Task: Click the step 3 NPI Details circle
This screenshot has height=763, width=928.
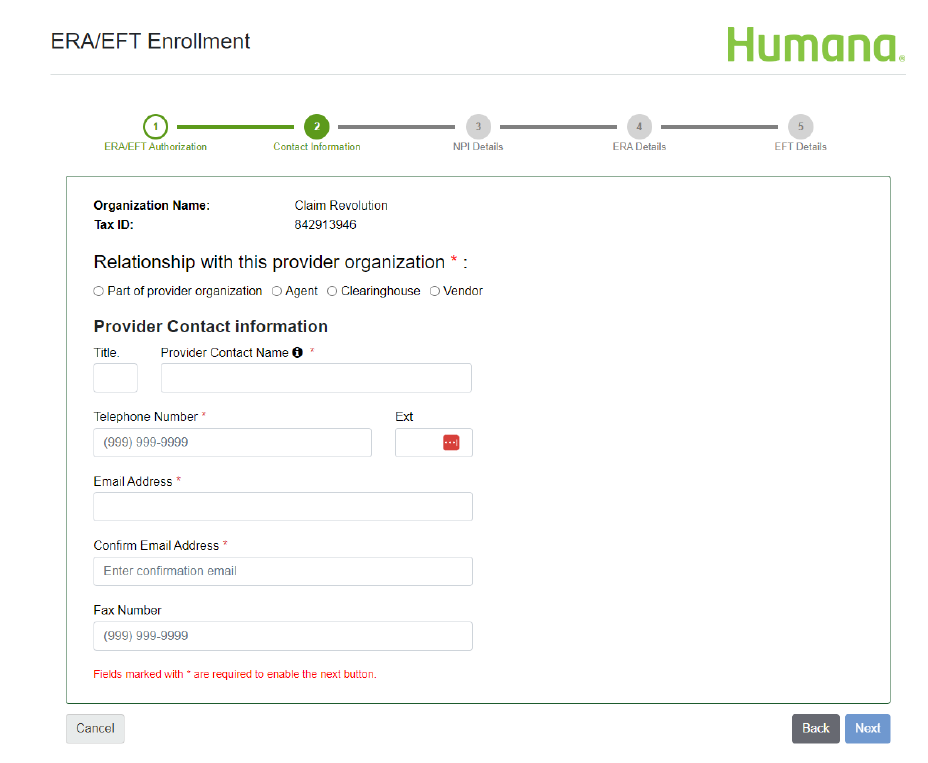Action: click(478, 127)
